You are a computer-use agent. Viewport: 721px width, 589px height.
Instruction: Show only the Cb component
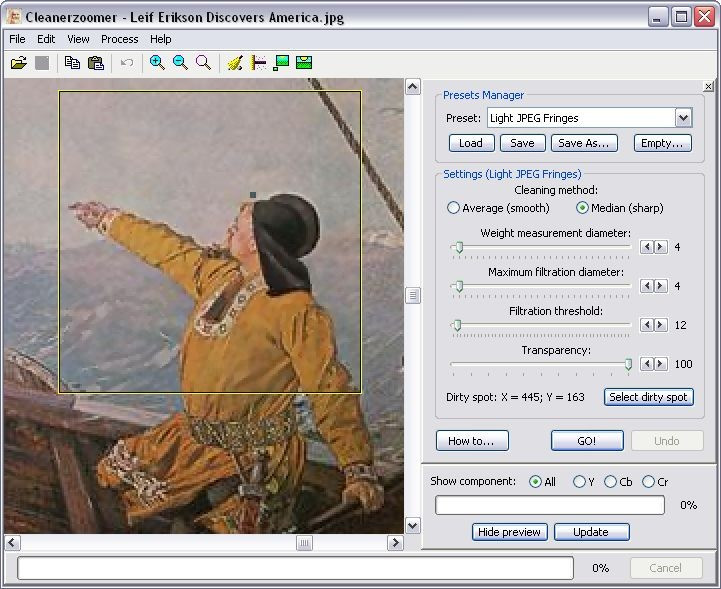(x=618, y=481)
